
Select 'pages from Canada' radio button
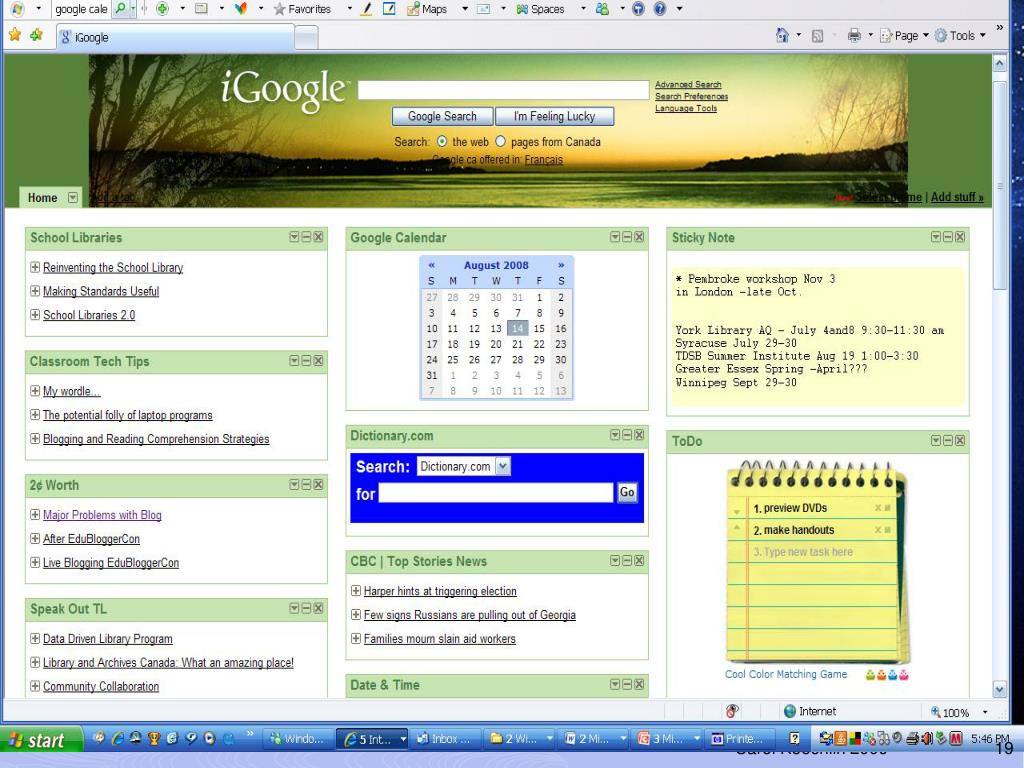pos(500,141)
